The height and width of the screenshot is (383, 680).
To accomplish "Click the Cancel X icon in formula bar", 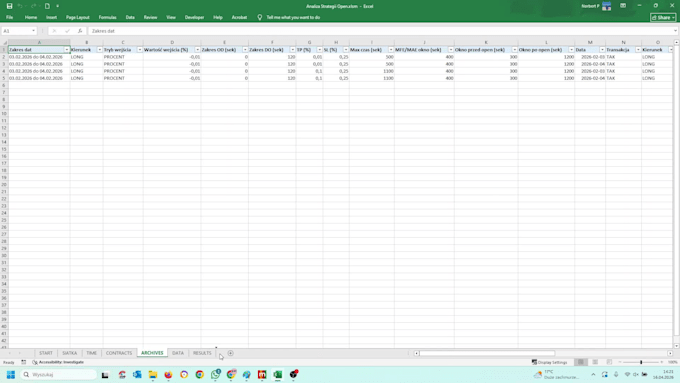I will (x=54, y=31).
